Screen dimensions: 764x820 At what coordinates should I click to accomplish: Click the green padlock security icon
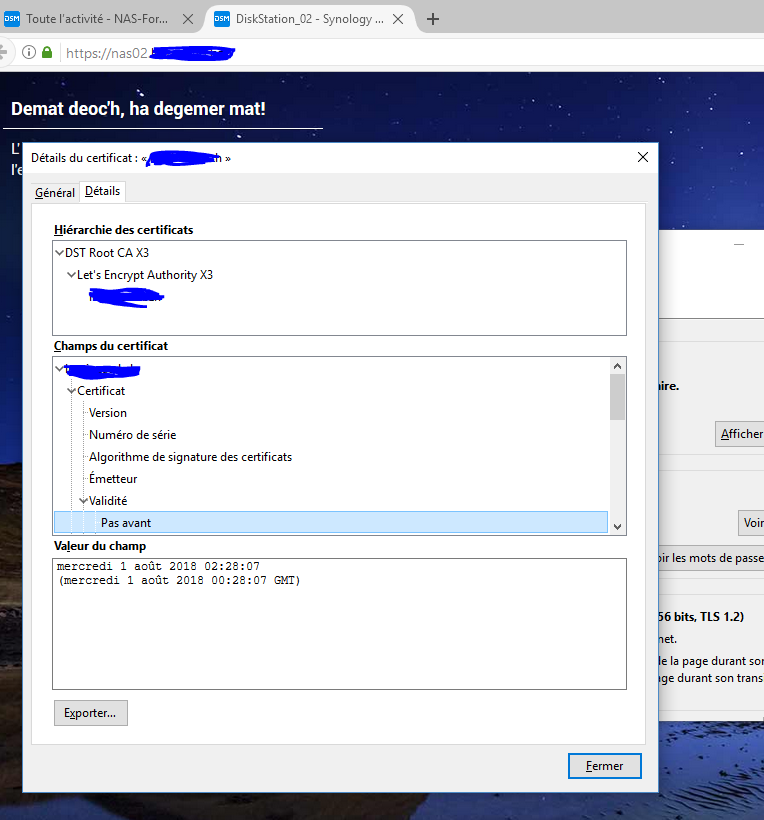tap(47, 52)
